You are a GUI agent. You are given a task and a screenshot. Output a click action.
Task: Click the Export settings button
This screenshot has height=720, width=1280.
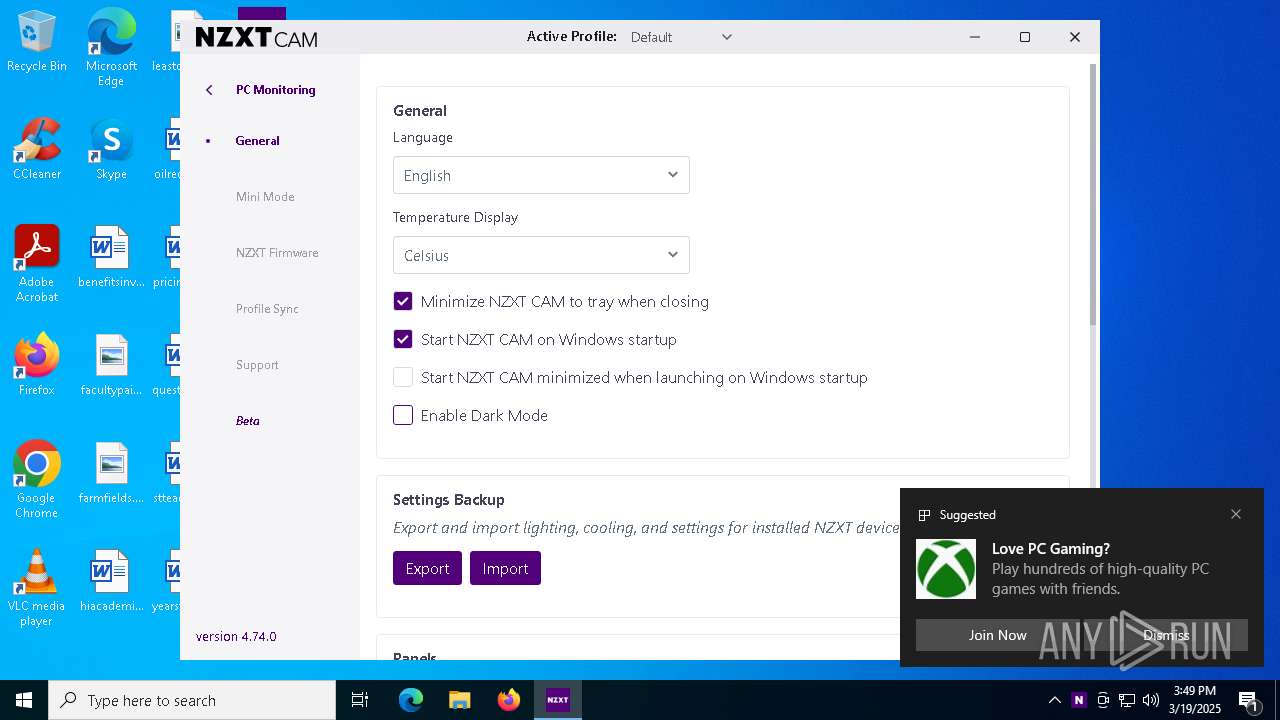click(x=427, y=568)
